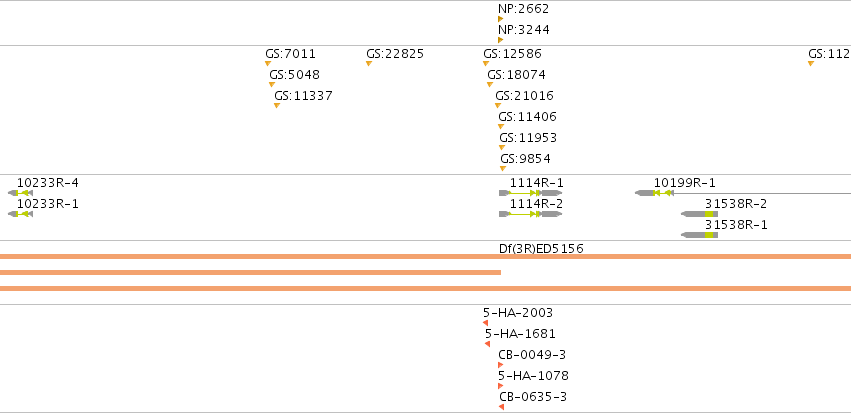Select the GS:5048 insertion label

pyautogui.click(x=294, y=75)
